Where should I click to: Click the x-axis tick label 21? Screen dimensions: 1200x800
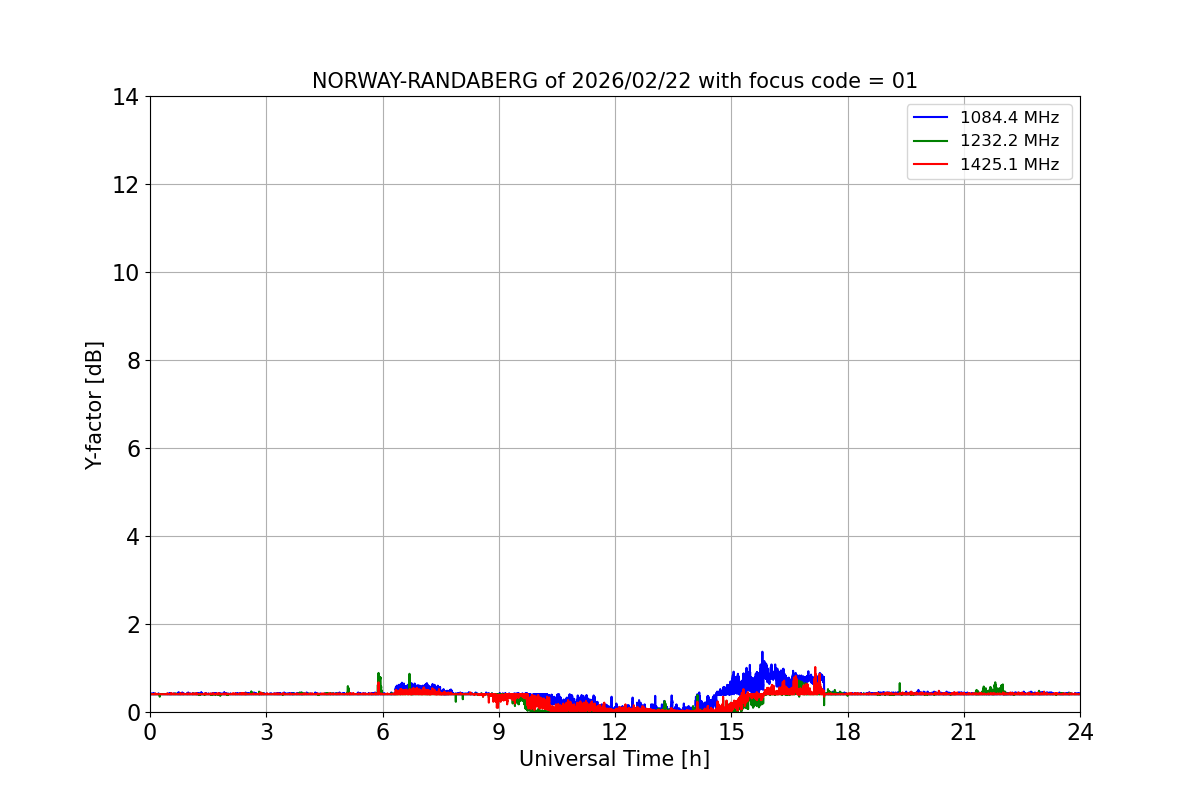[x=964, y=732]
